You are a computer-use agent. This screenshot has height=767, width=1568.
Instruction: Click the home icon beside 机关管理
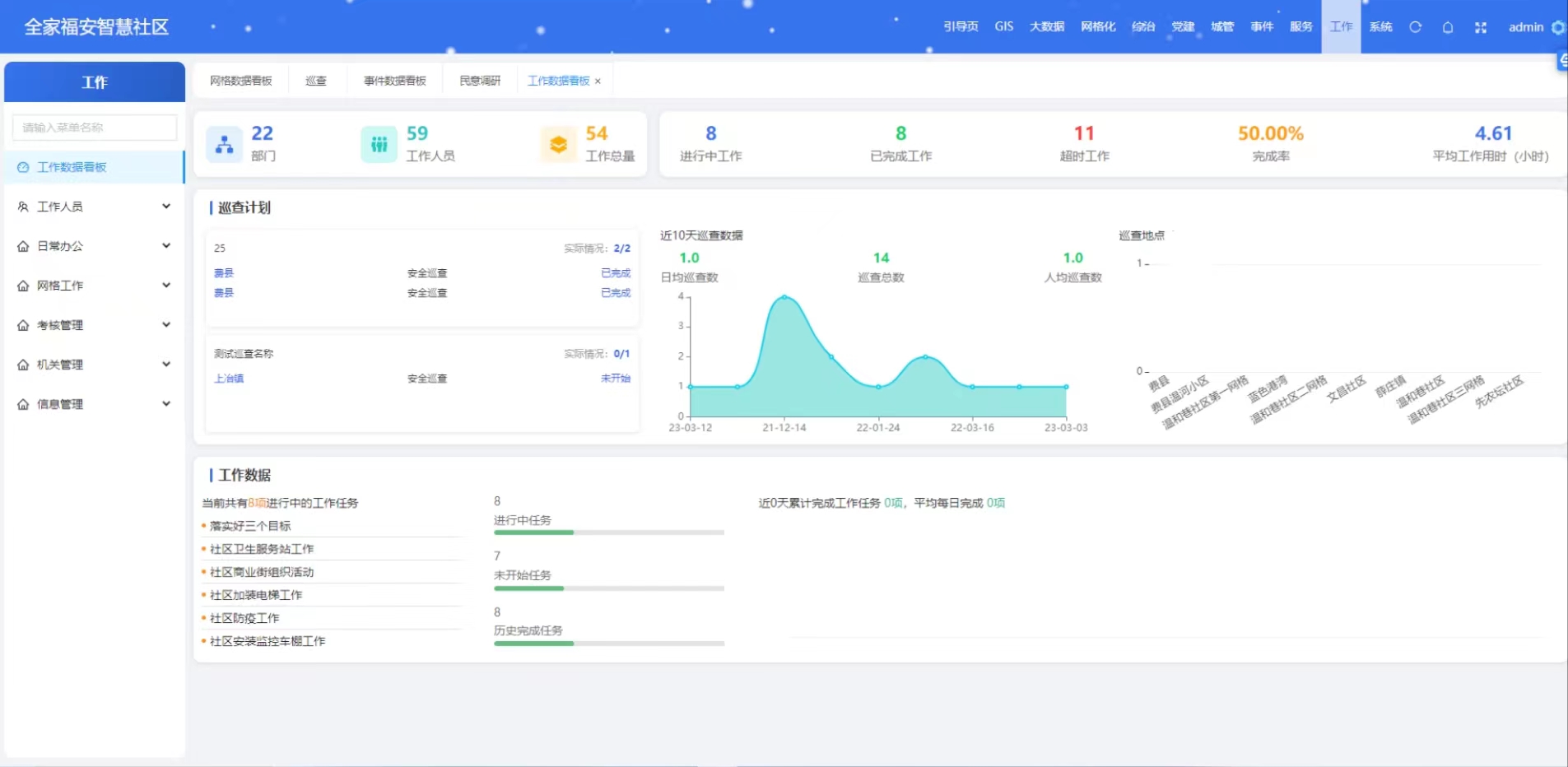[23, 365]
